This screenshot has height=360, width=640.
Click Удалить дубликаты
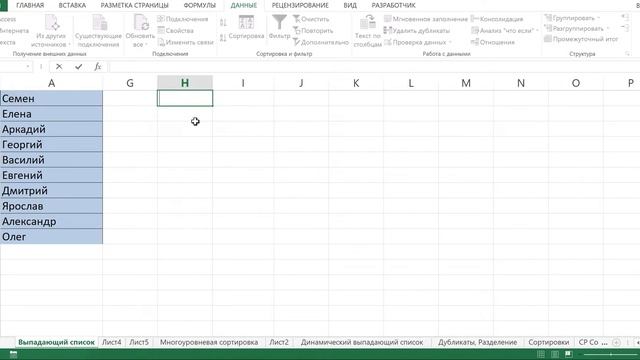click(417, 31)
